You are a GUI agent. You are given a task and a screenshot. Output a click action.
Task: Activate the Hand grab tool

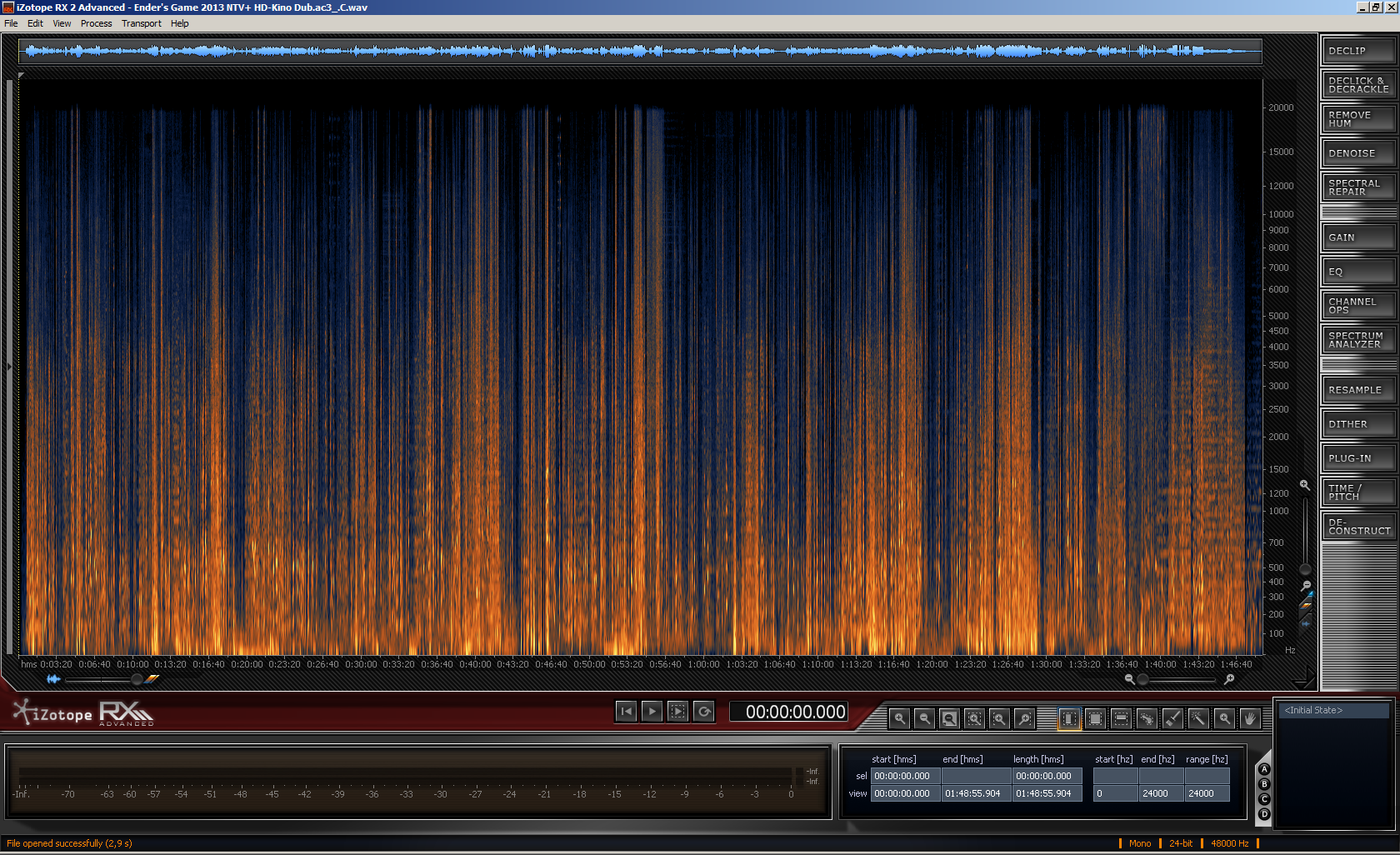(x=1249, y=718)
